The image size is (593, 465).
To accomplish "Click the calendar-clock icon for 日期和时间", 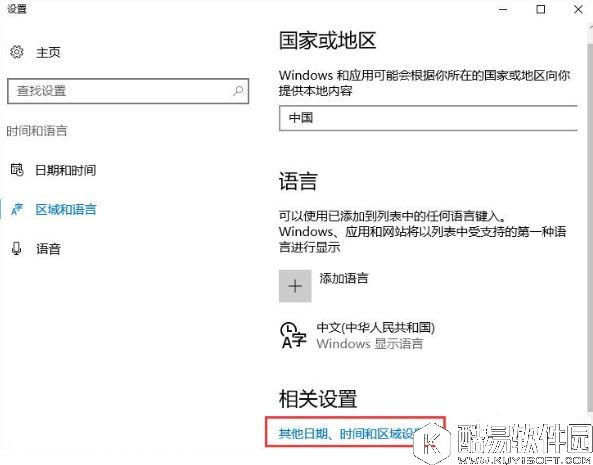I will pos(17,170).
